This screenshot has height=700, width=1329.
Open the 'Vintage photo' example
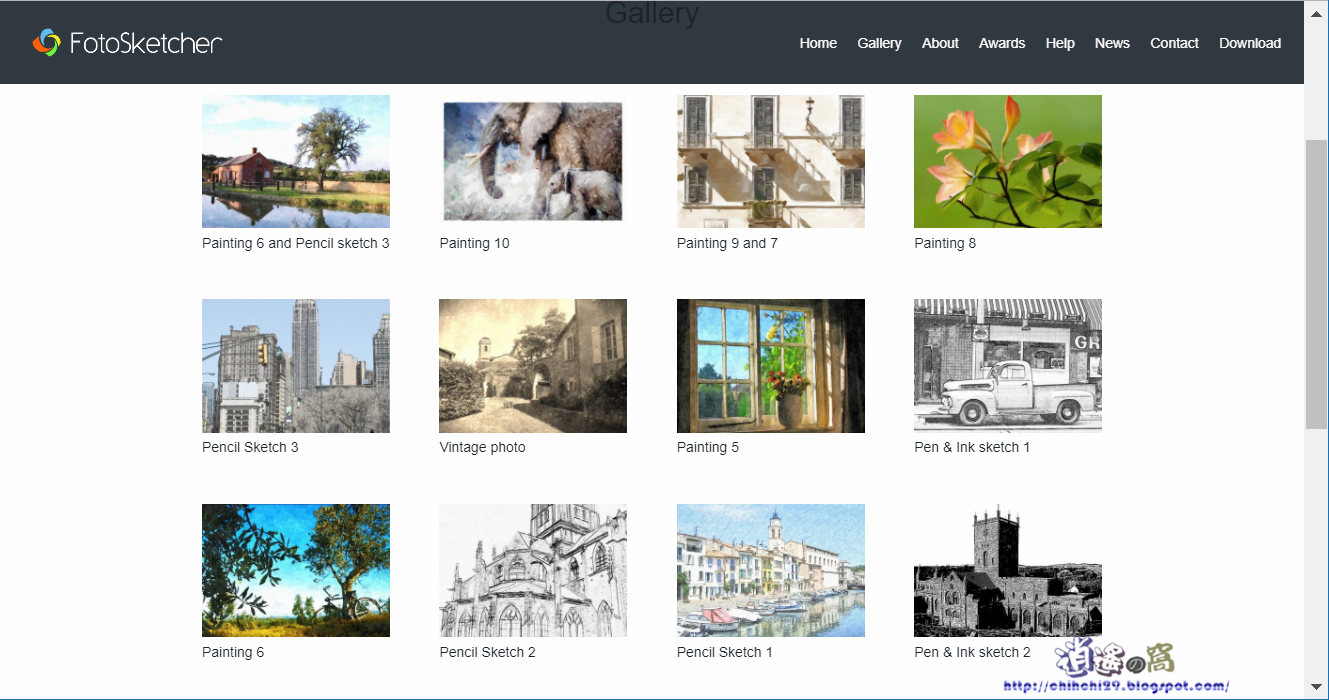pos(532,365)
